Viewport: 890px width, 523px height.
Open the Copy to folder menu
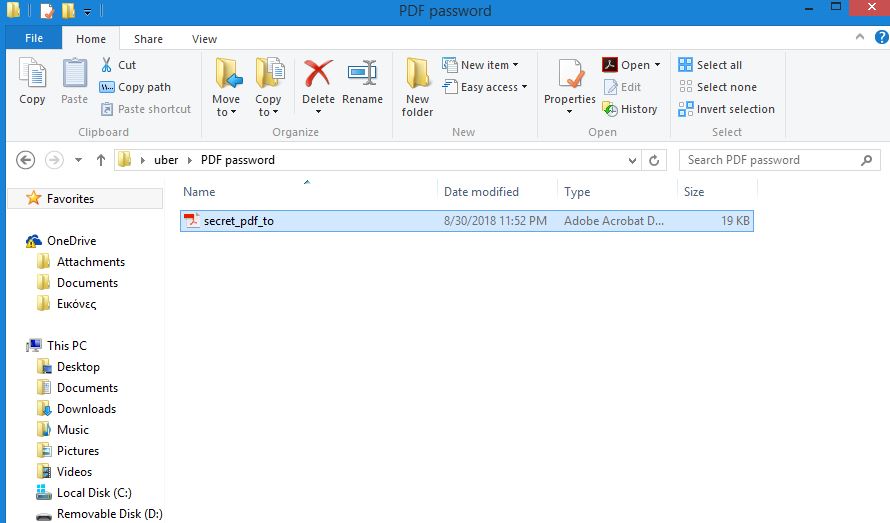[268, 87]
